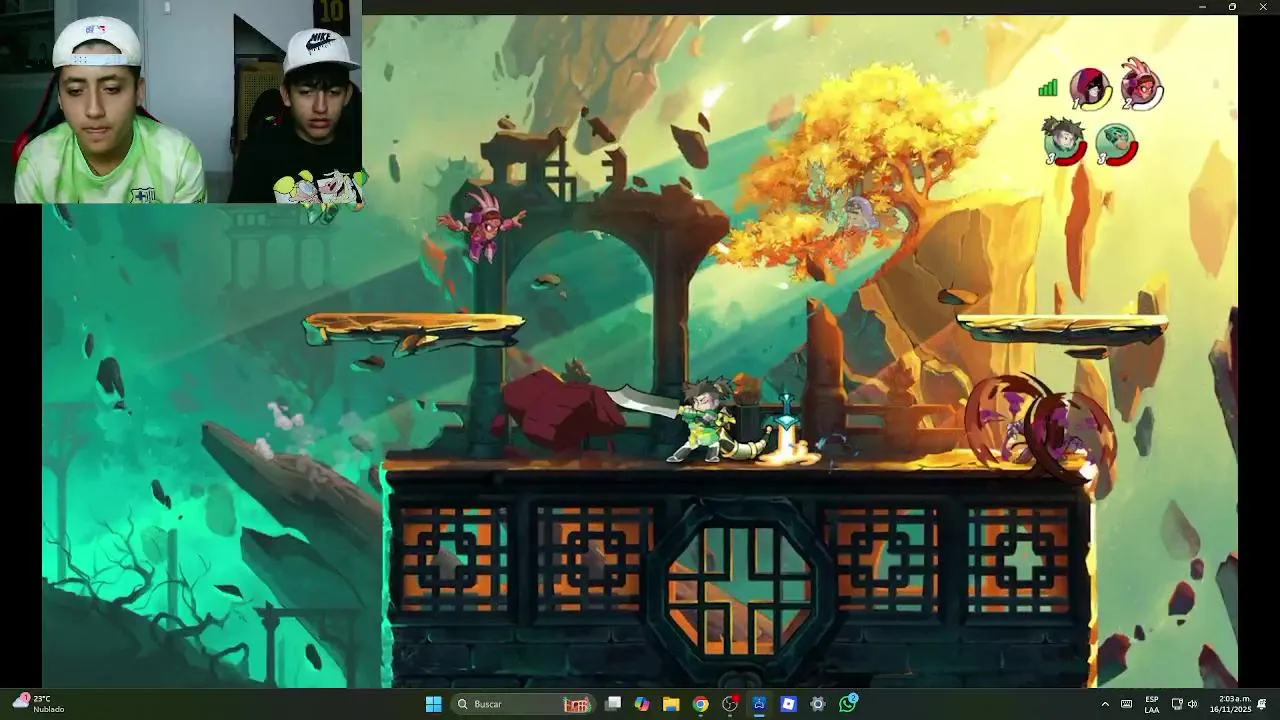Open the notification bell in the tray
The width and height of the screenshot is (1280, 720).
1262,704
